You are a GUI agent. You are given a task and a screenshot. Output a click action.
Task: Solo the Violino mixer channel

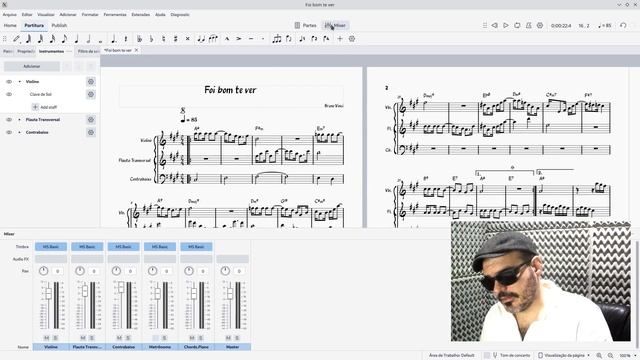coord(55,338)
